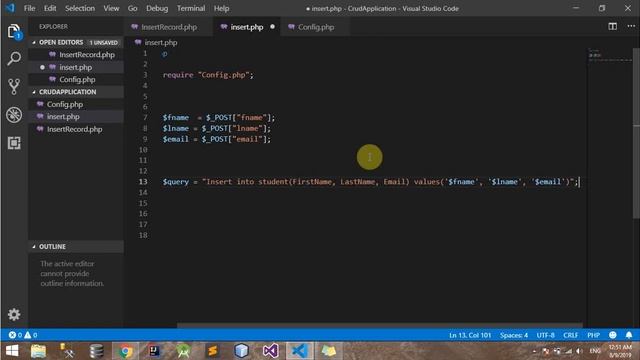Open Google Chrome from the taskbar
The width and height of the screenshot is (640, 360).
[x=125, y=351]
